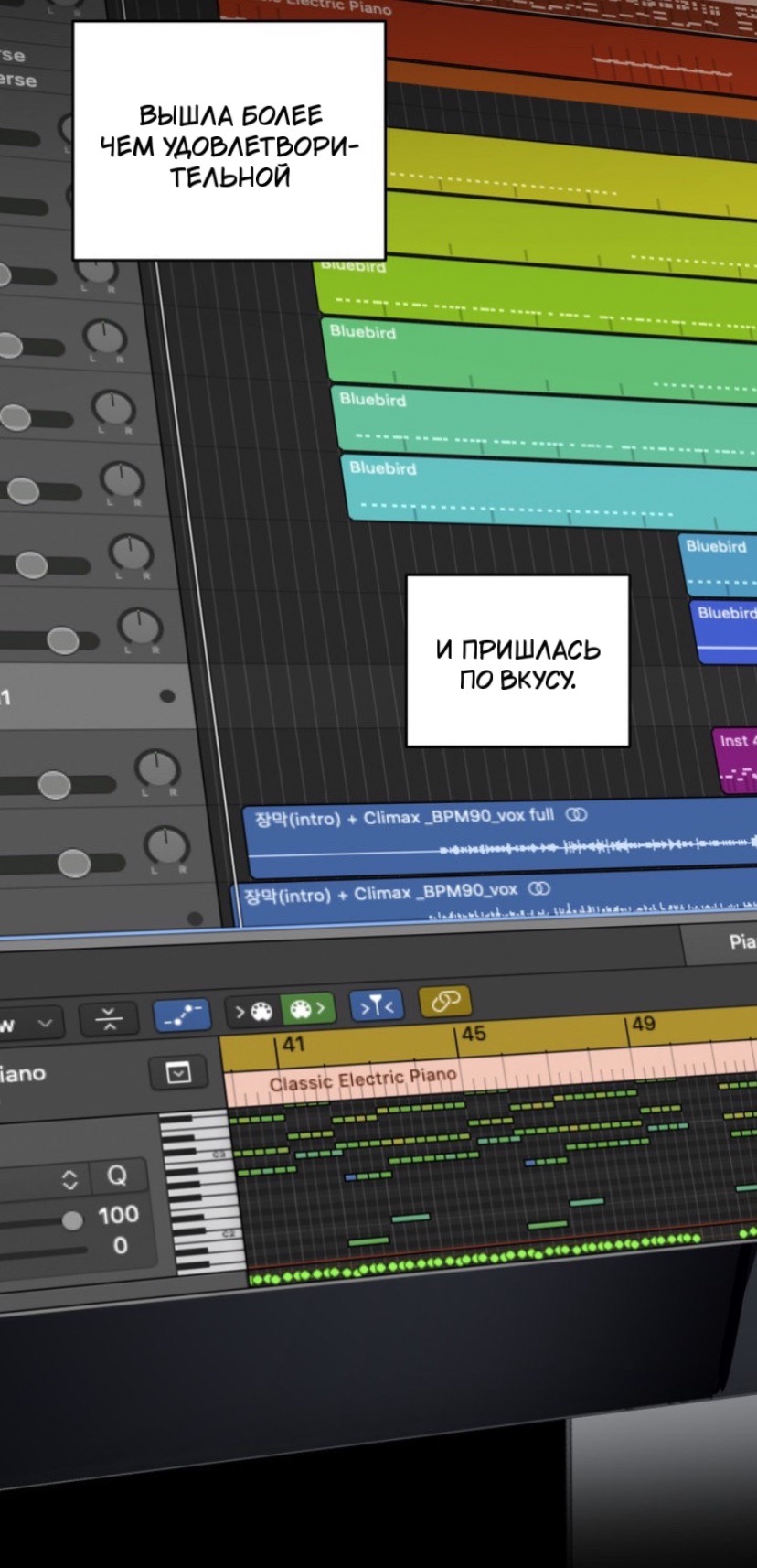The width and height of the screenshot is (757, 1568).
Task: Select the purple Inst 4 region
Action: point(735,760)
